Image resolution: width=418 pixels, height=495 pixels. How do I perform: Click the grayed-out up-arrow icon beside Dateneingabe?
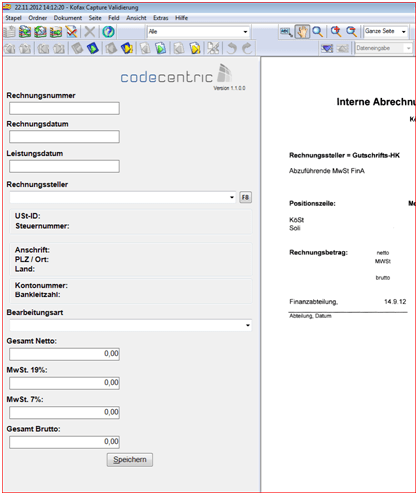[x=342, y=48]
